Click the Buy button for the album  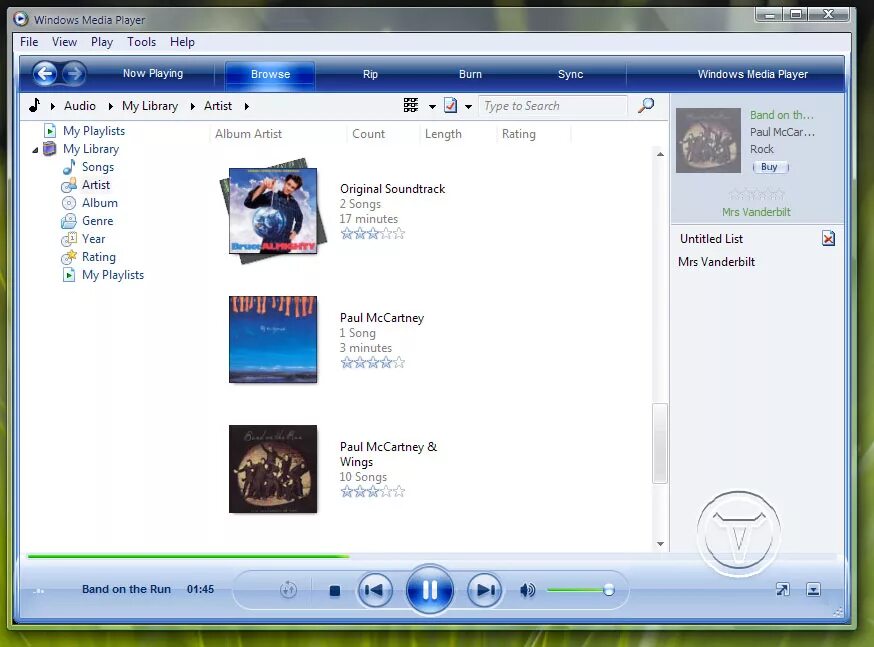(770, 167)
